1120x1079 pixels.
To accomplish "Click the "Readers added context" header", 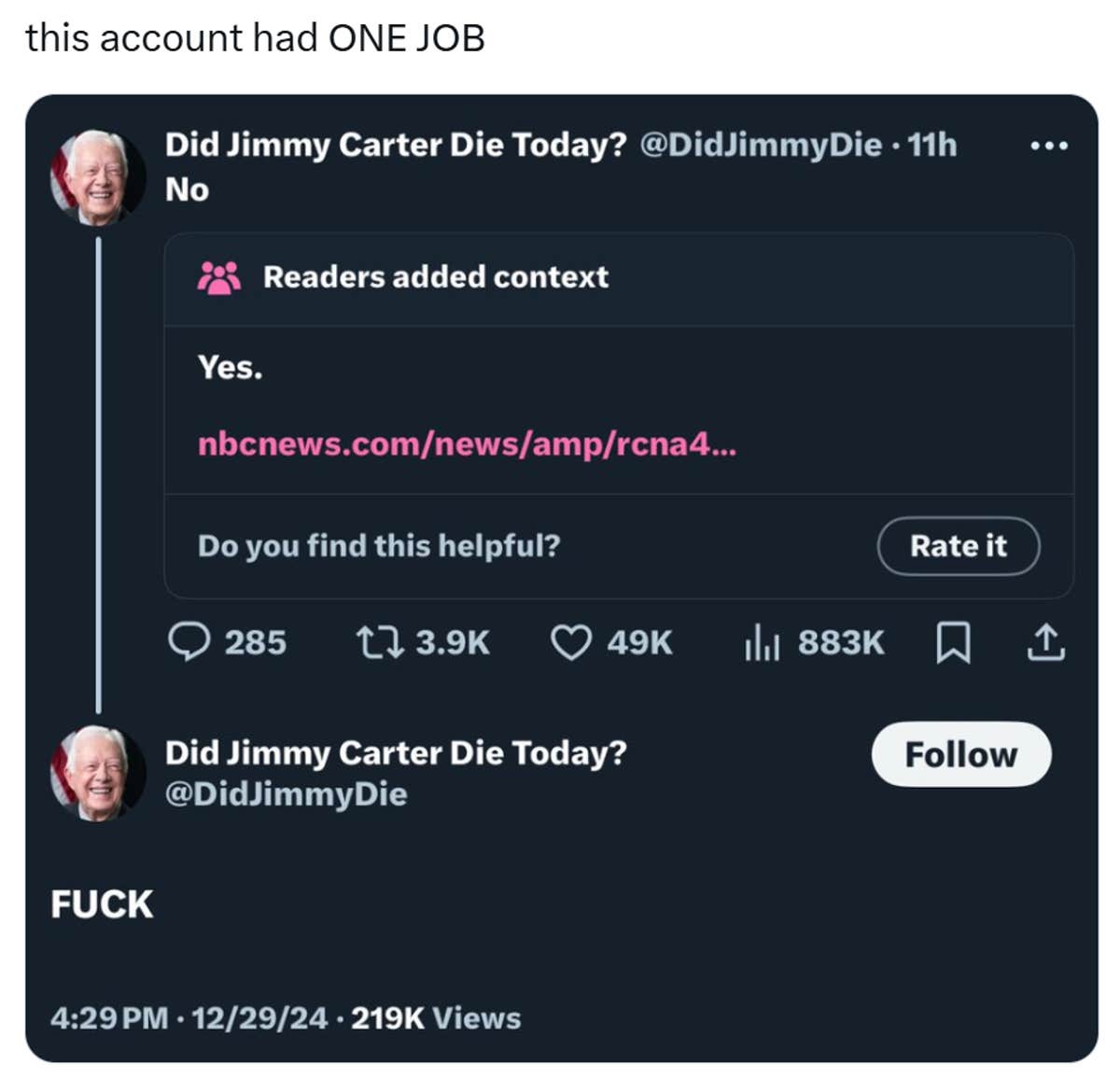I will pos(435,277).
